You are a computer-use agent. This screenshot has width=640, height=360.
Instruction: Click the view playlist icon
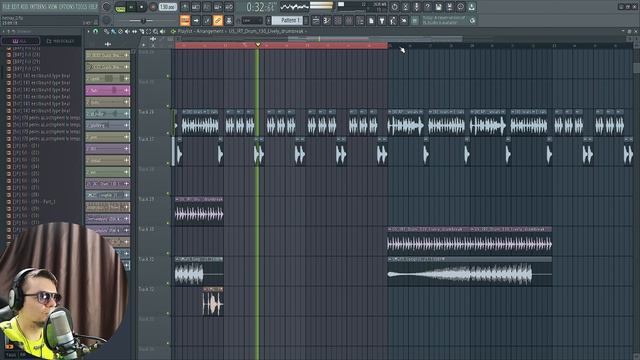316,20
